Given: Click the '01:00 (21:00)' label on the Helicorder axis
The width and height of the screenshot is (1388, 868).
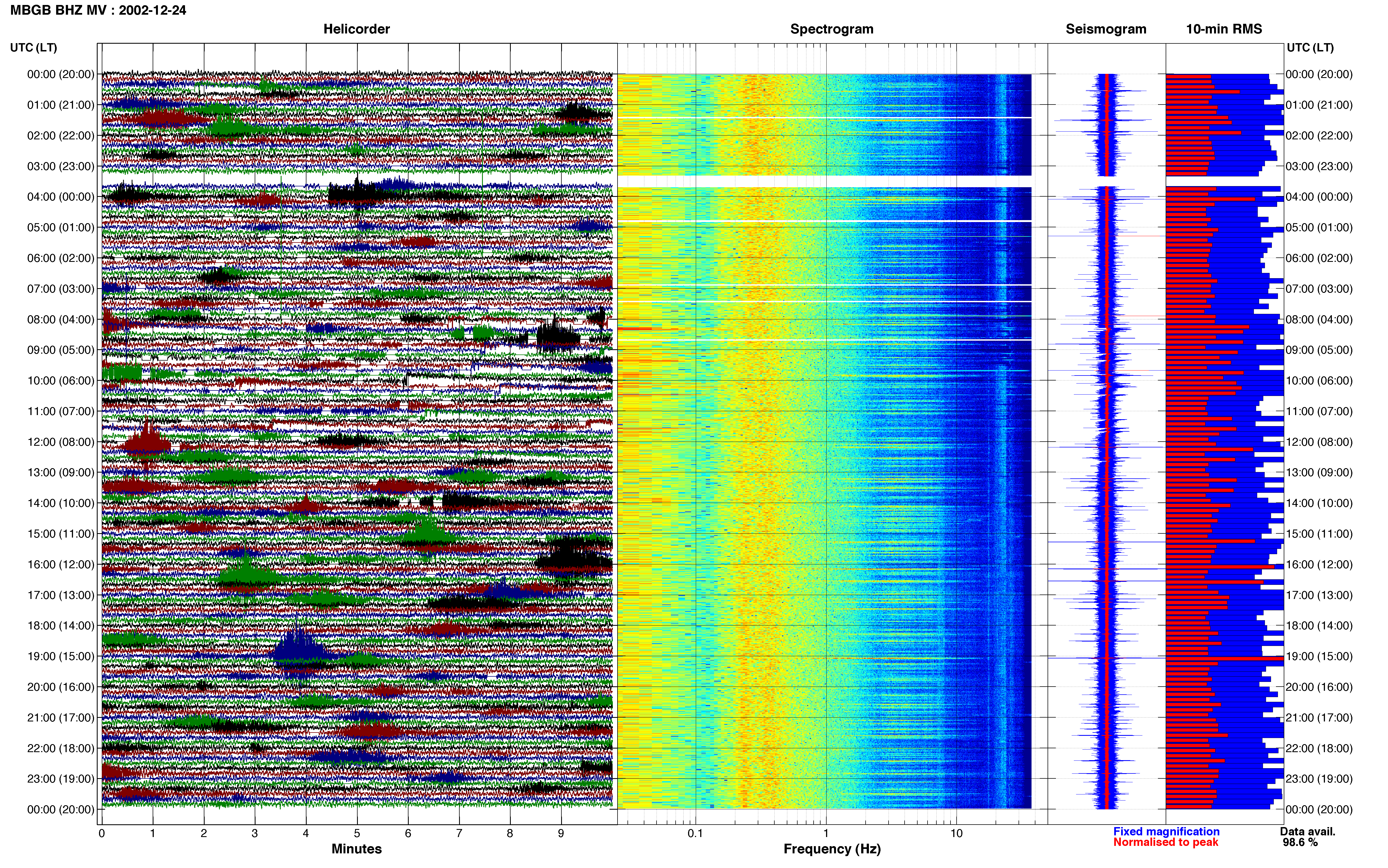Looking at the screenshot, I should [61, 105].
